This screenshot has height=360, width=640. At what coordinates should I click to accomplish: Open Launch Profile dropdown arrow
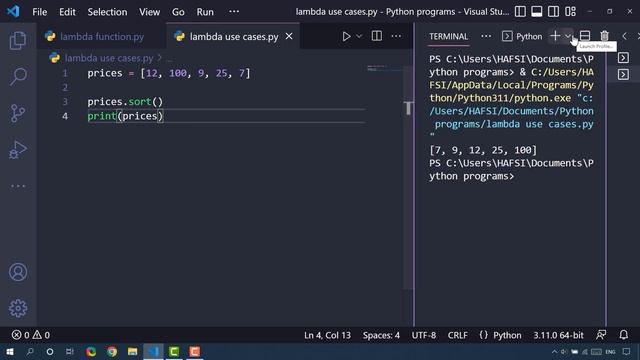(568, 36)
